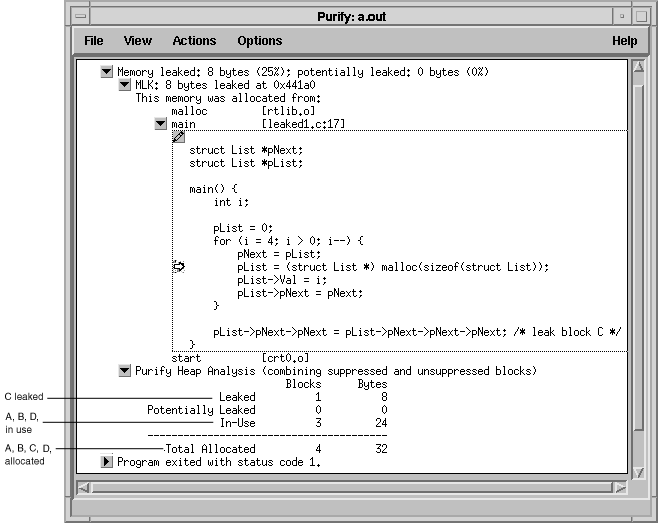Click the 'pList = 0;' source line

tap(243, 228)
